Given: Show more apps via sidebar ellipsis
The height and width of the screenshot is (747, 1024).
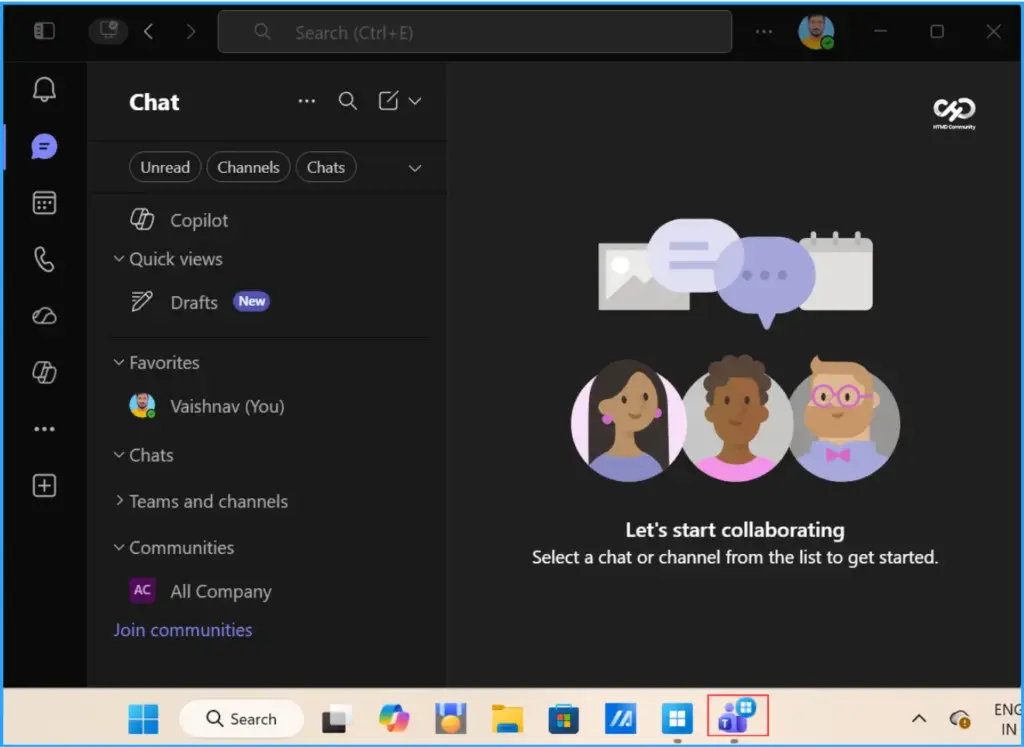Looking at the screenshot, I should 44,429.
